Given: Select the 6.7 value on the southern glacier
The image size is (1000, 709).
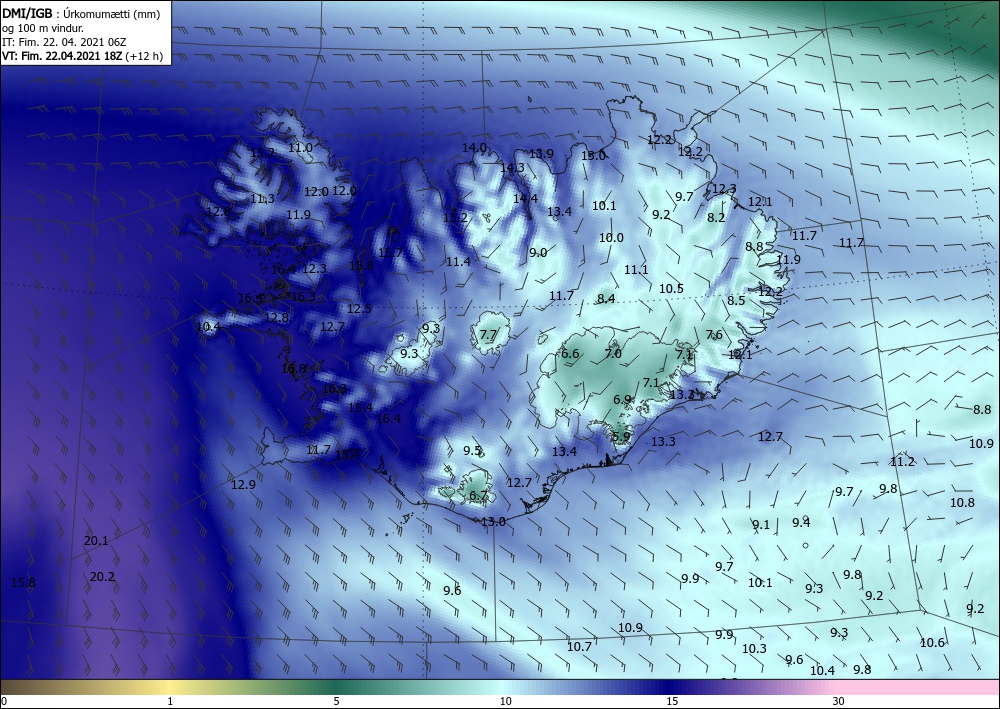Looking at the screenshot, I should coord(478,496).
